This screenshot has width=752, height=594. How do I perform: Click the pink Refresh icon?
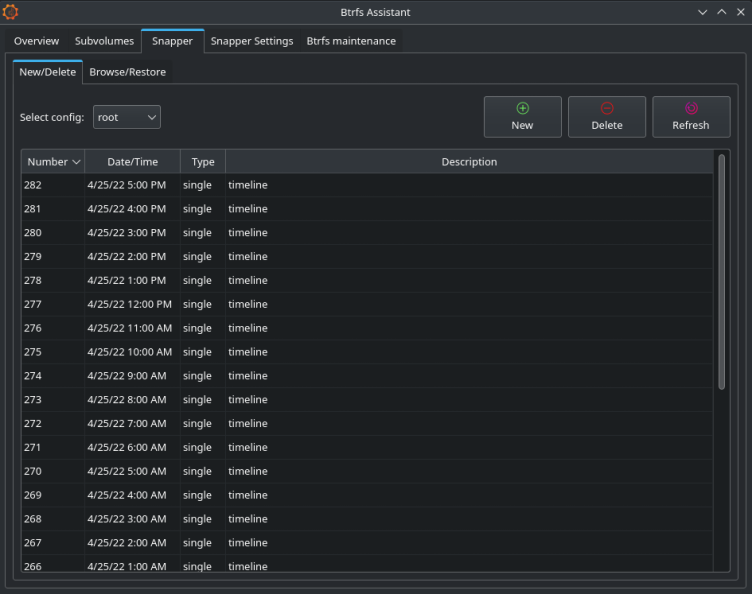coord(690,108)
